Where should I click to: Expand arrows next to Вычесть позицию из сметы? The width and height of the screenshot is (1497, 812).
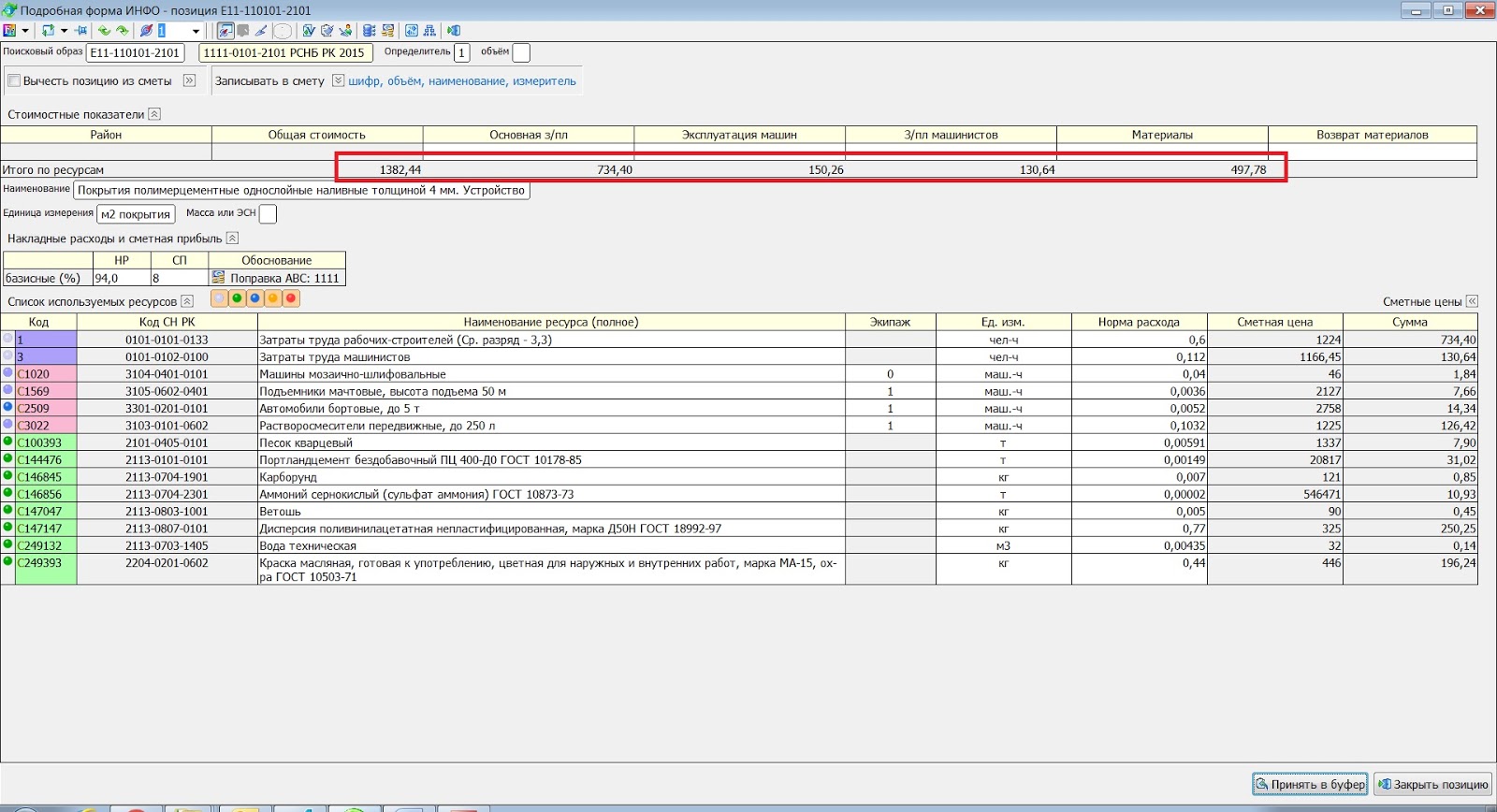click(x=190, y=80)
